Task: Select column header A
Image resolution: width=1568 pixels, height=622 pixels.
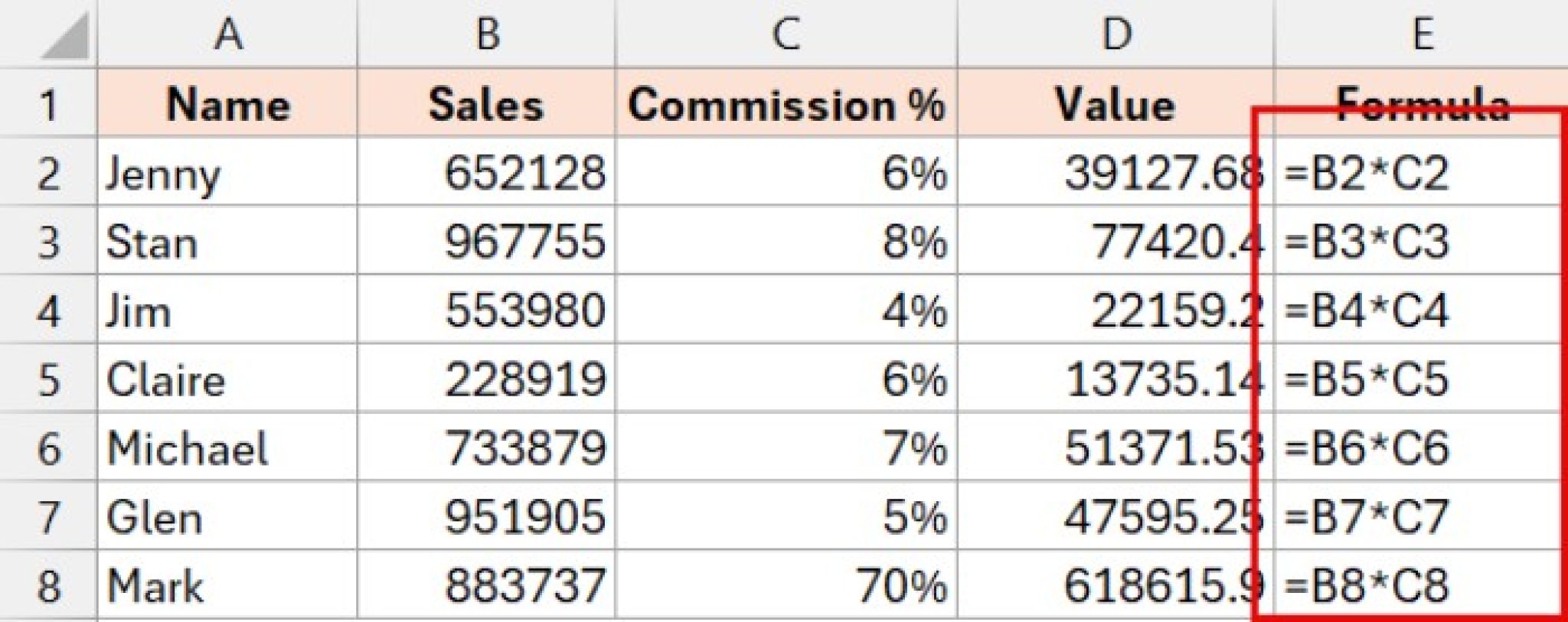Action: pyautogui.click(x=226, y=32)
